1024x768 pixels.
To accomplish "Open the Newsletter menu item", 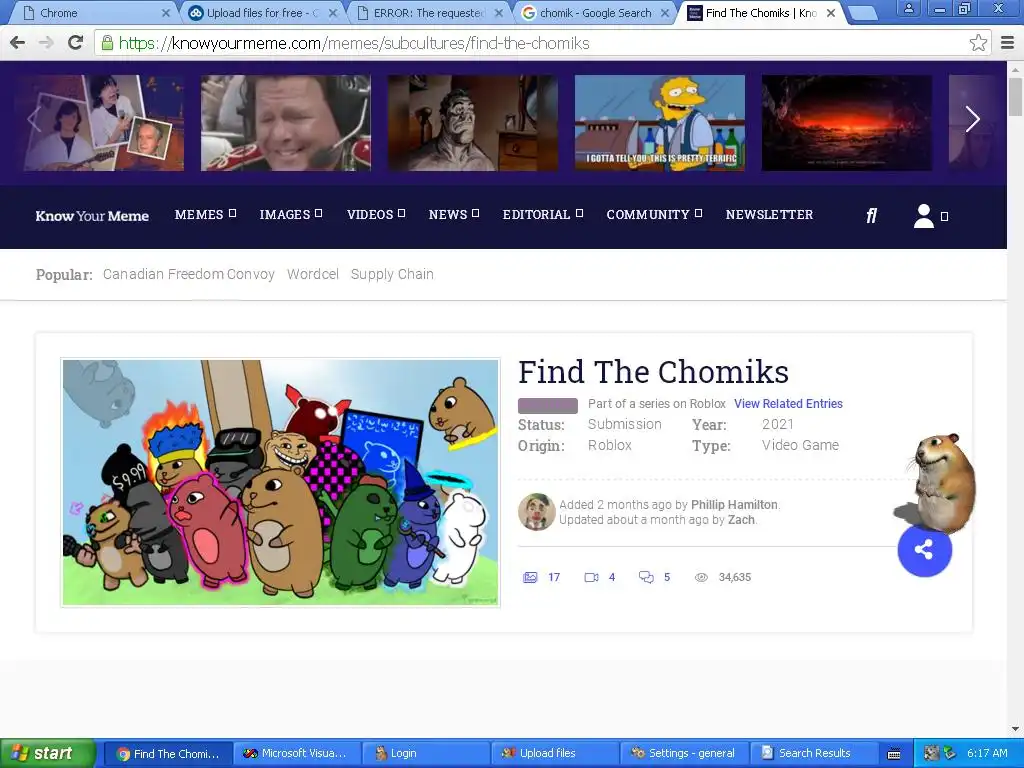I will (x=769, y=214).
